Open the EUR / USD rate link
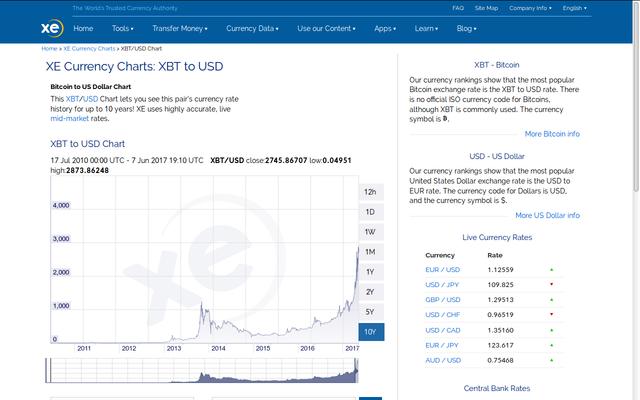 [442, 270]
